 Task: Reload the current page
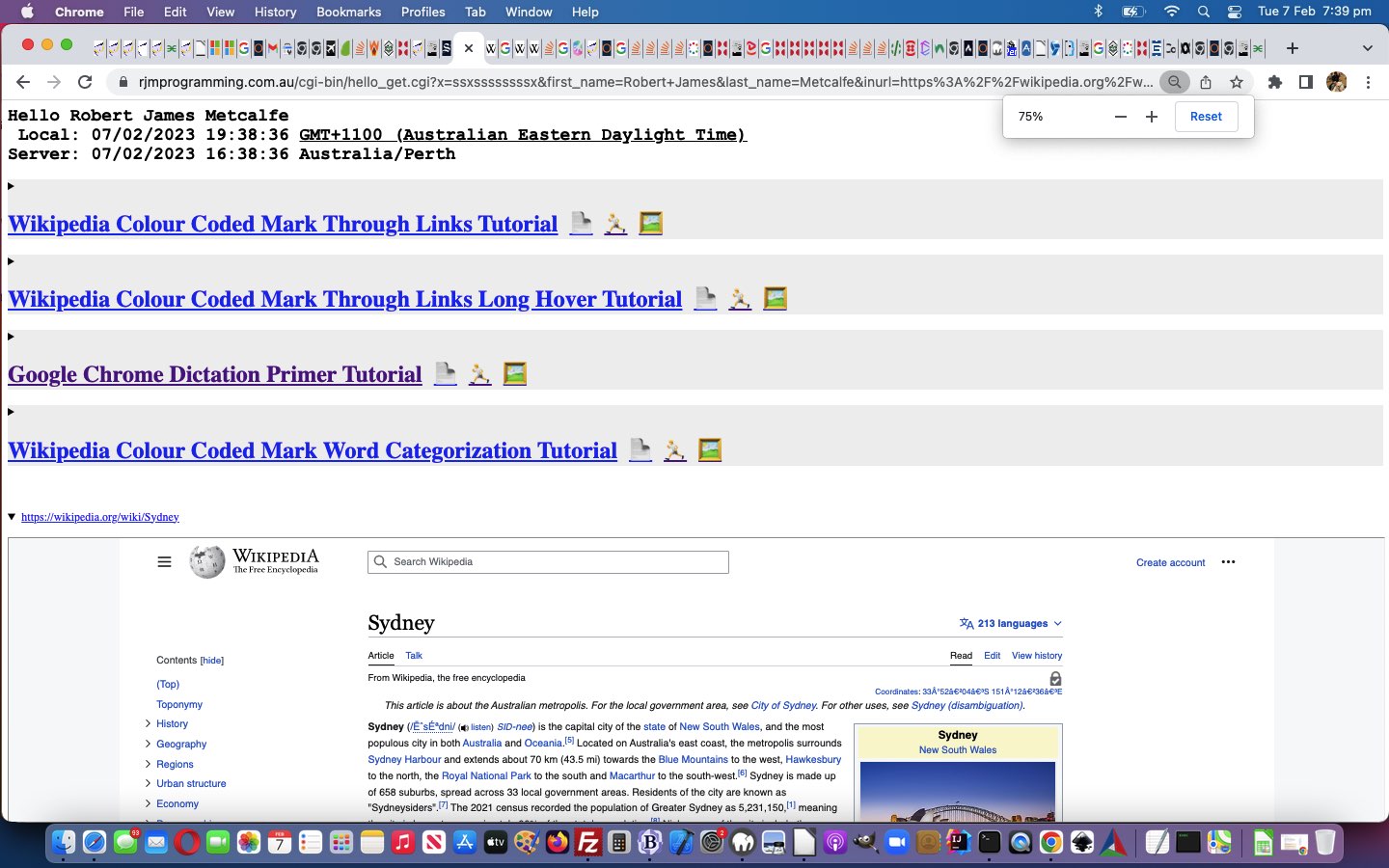pos(85,82)
